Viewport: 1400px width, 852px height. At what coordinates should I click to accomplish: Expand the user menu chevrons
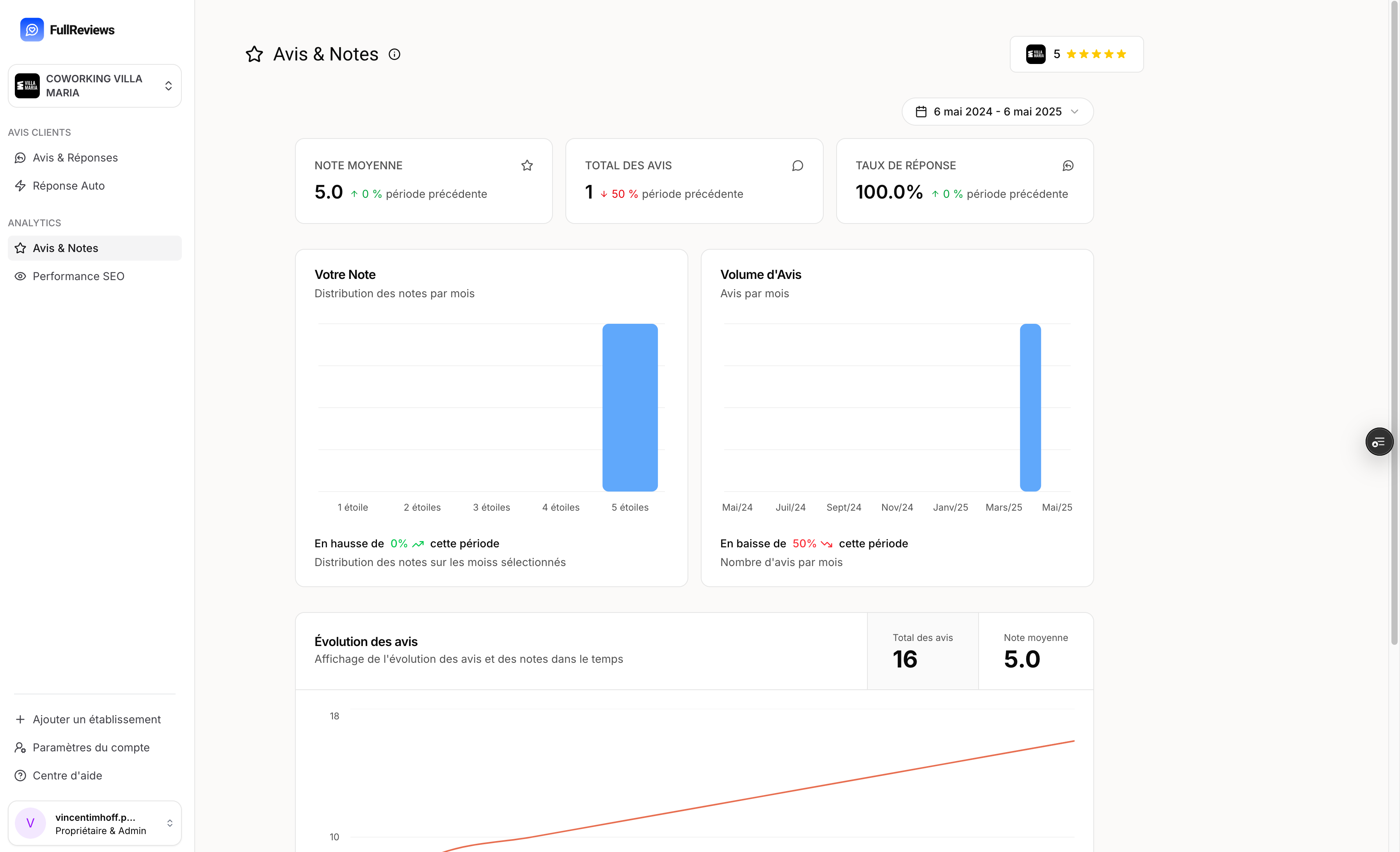(x=169, y=823)
